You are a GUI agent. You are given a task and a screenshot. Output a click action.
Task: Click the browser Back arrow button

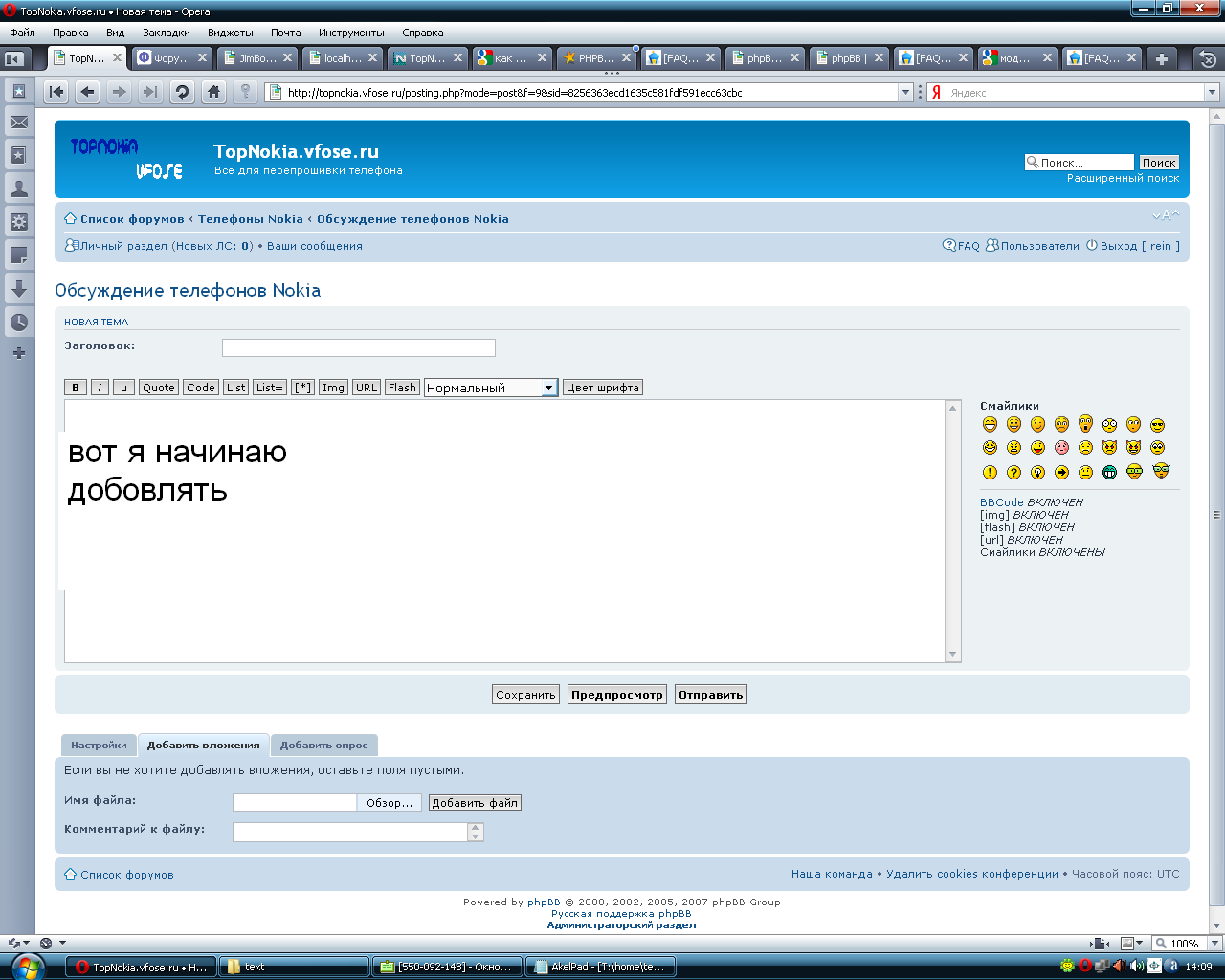[x=88, y=92]
